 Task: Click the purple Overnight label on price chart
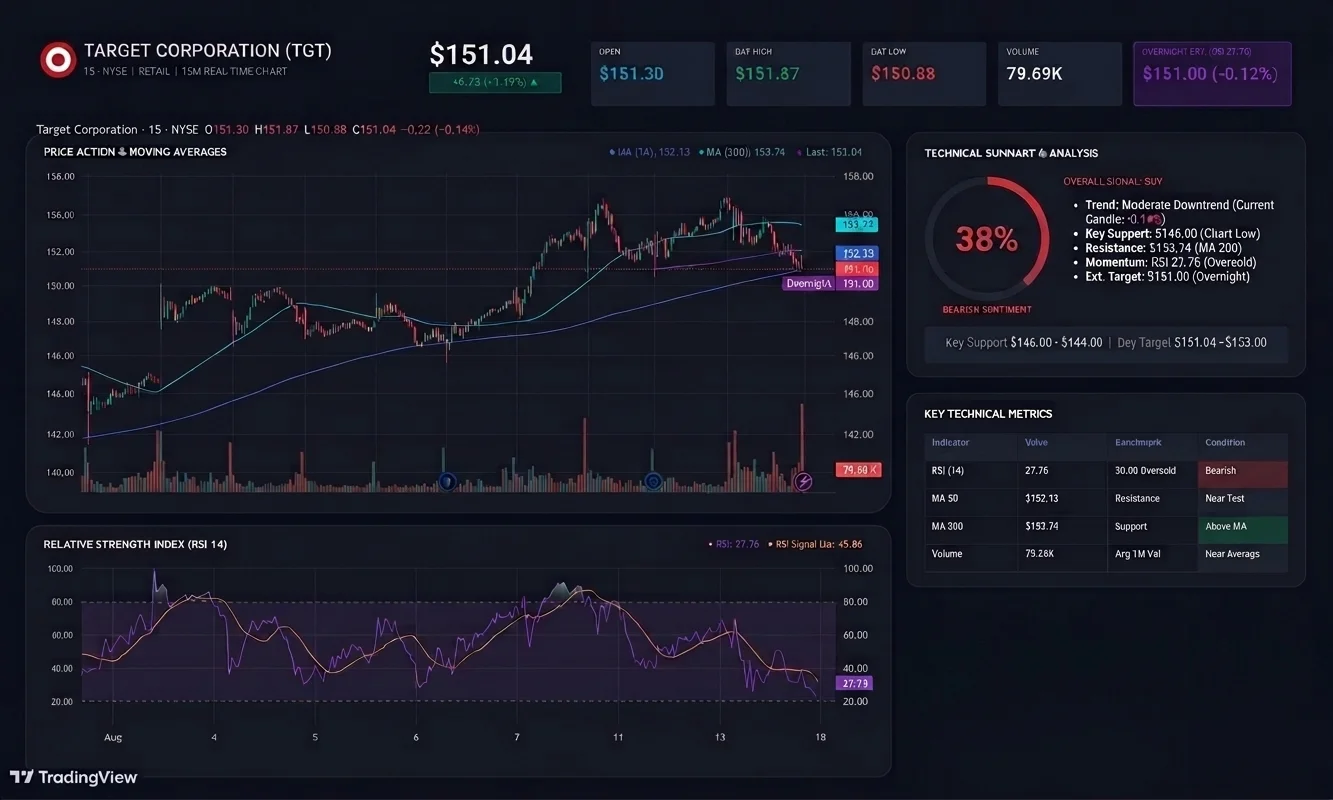(809, 284)
